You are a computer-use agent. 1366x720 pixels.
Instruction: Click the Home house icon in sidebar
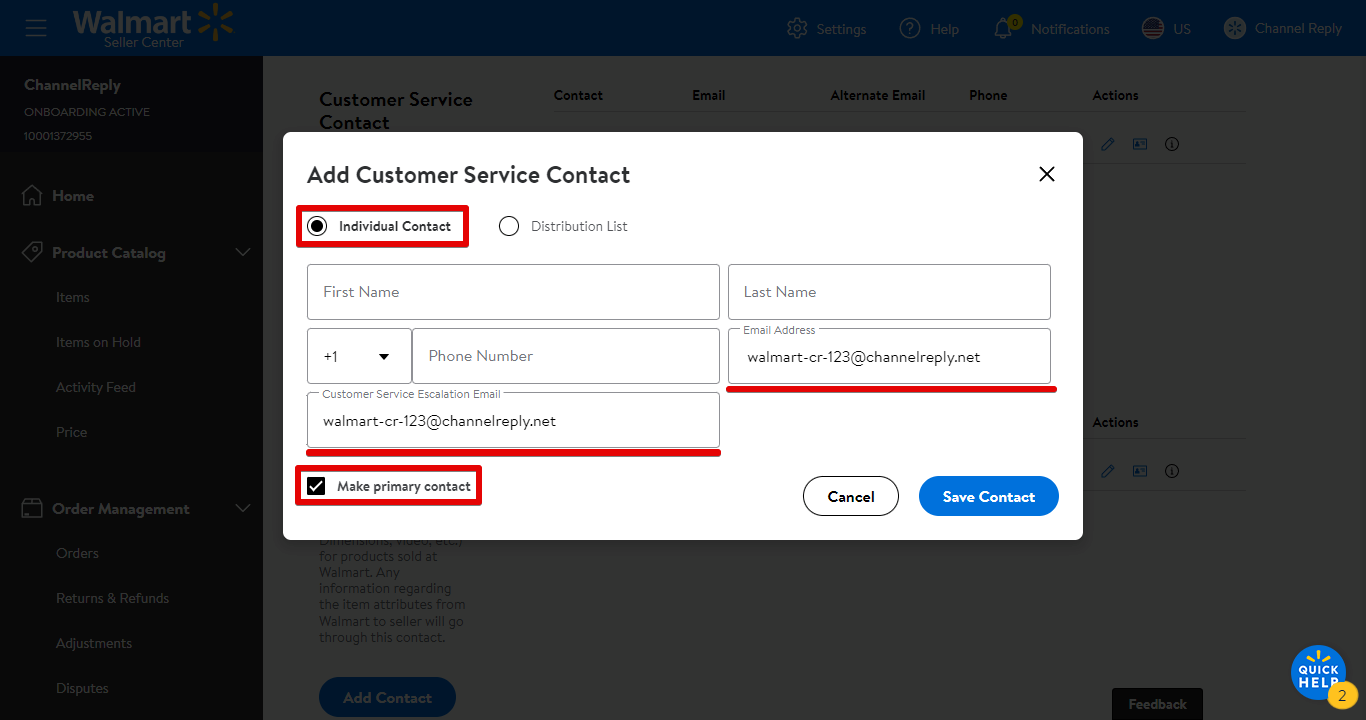[x=32, y=196]
